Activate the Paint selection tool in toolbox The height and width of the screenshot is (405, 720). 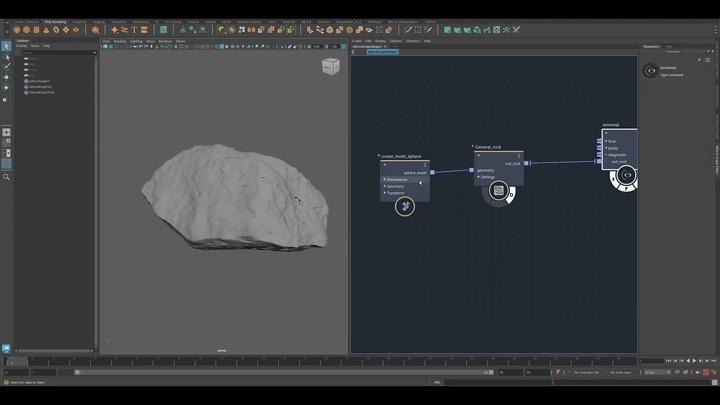6,67
